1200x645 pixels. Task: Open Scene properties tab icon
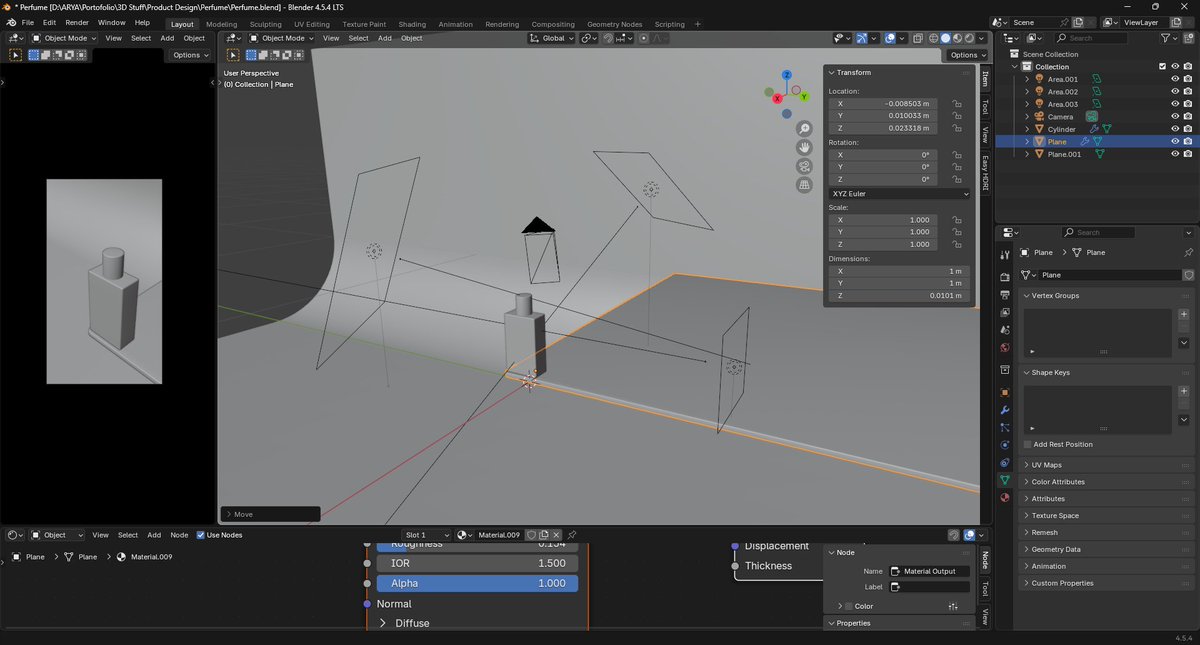pyautogui.click(x=1005, y=331)
